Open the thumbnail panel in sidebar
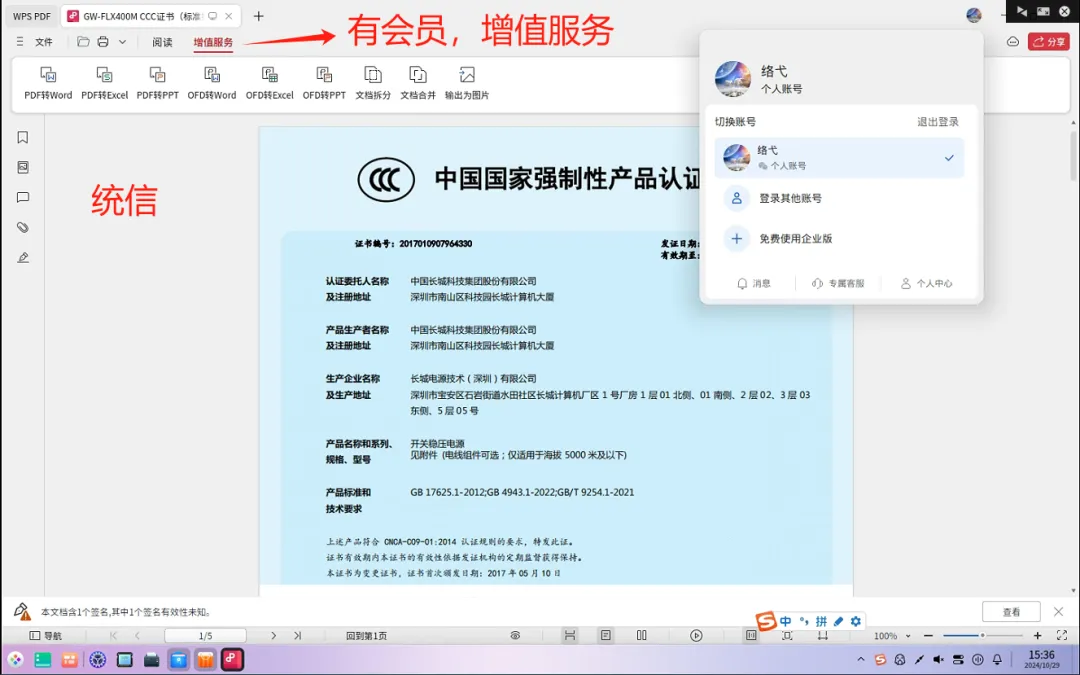Image resolution: width=1080 pixels, height=675 pixels. tap(23, 167)
